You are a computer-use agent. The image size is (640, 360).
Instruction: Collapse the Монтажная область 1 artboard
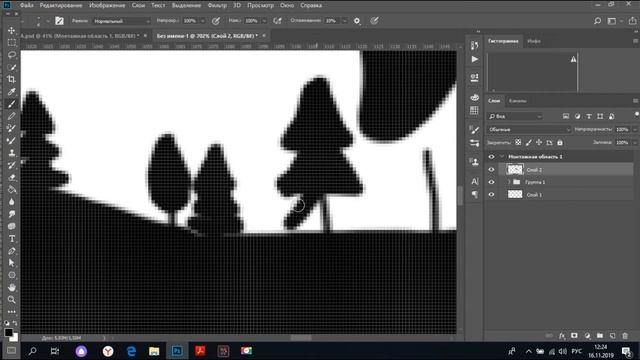pyautogui.click(x=502, y=157)
